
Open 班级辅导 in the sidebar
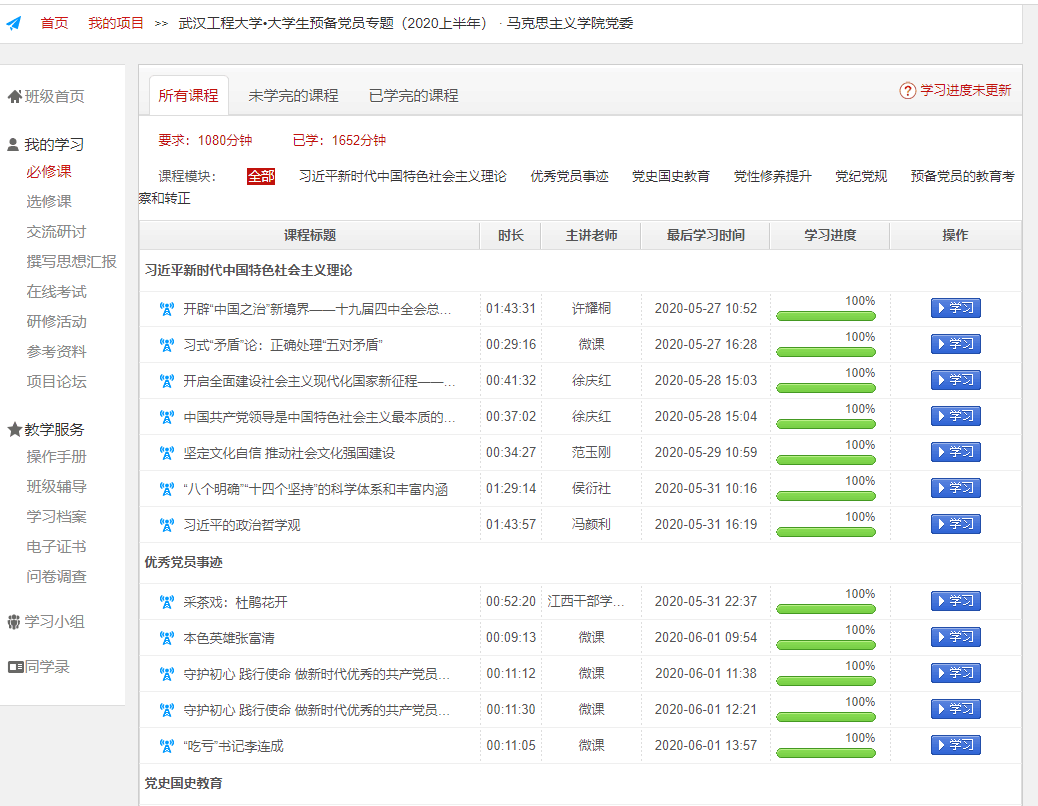click(56, 487)
